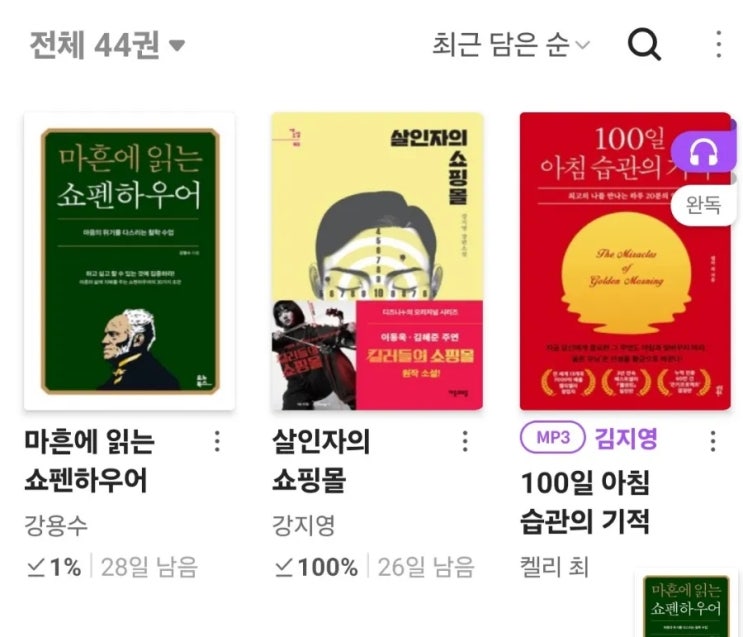Tap the floating mini 쇼펜하우어 cover
The height and width of the screenshot is (637, 743).
click(x=686, y=604)
